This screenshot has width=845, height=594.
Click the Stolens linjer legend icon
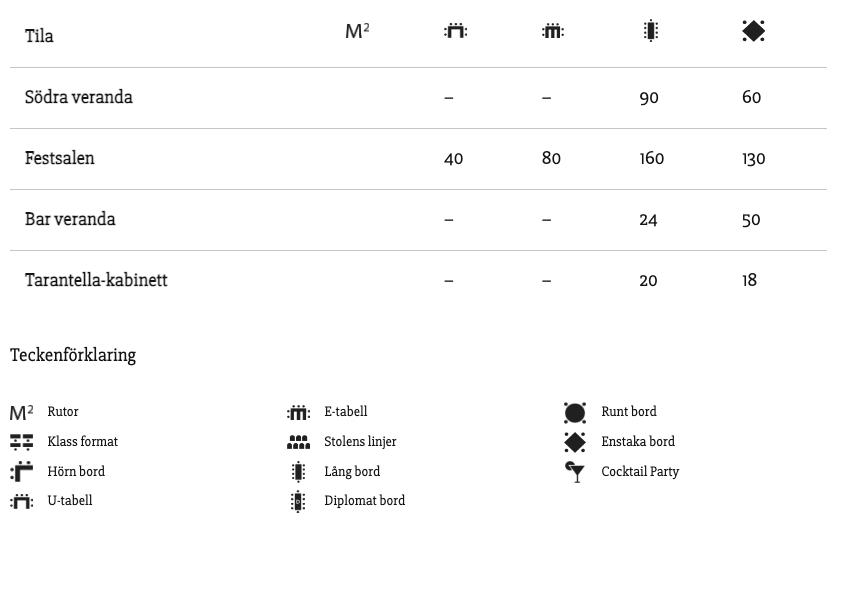point(299,442)
